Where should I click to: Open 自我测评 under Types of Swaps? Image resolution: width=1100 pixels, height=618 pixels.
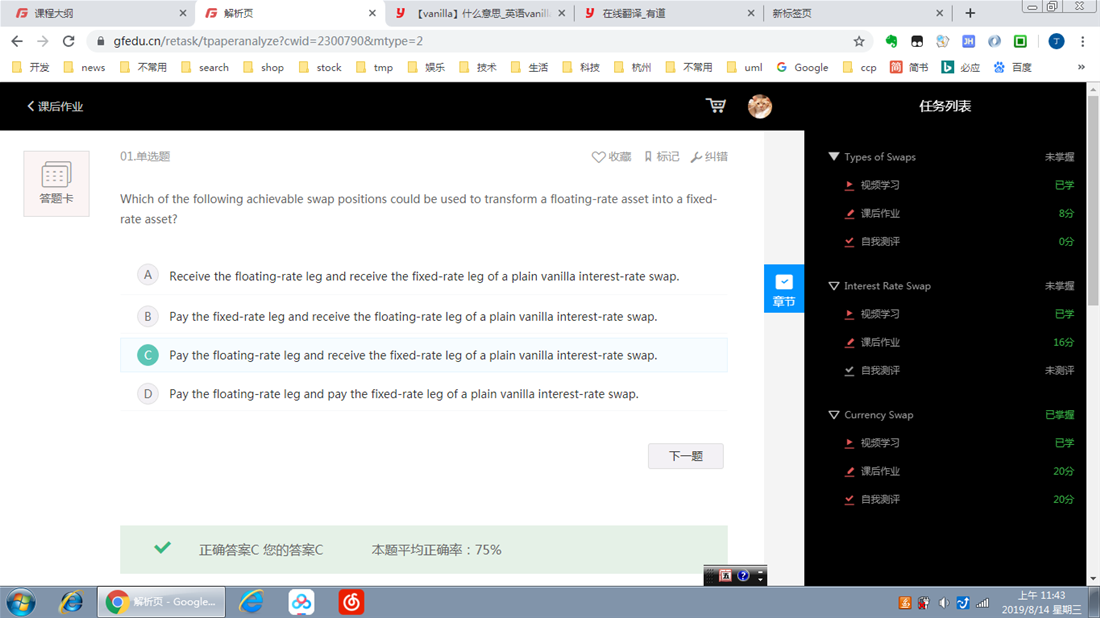pyautogui.click(x=880, y=241)
